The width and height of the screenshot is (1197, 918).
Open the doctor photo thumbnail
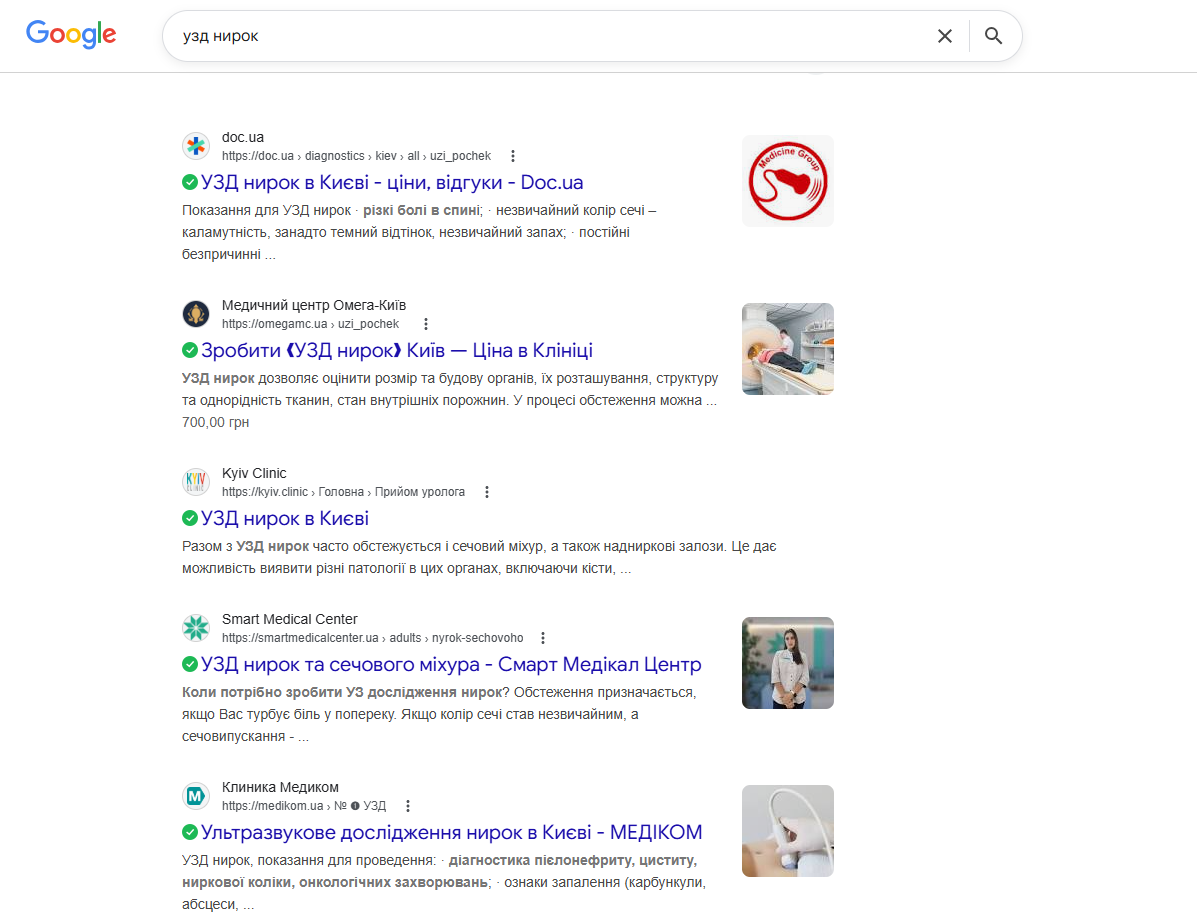pyautogui.click(x=788, y=662)
